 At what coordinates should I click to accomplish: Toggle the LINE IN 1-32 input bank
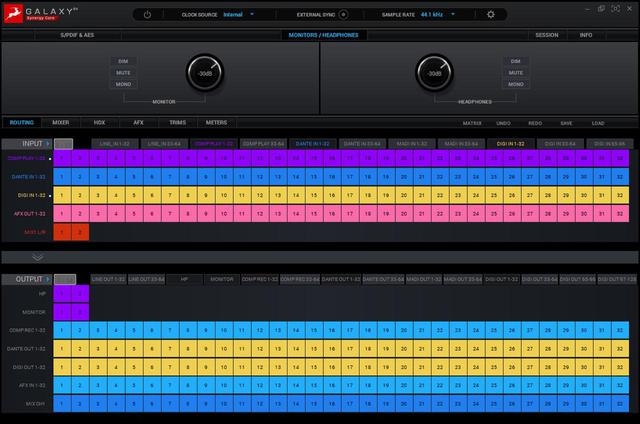(115, 144)
